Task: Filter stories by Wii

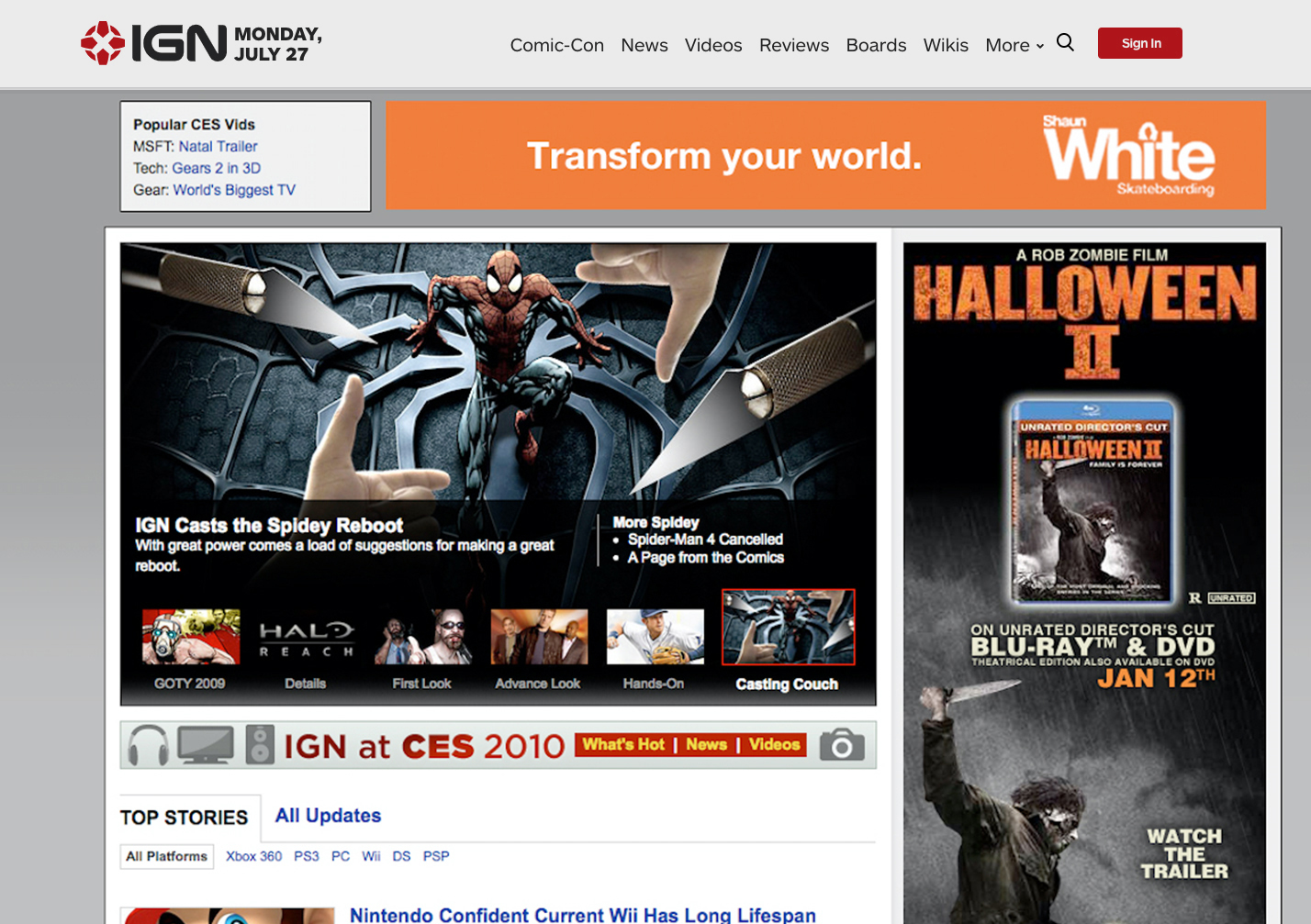Action: (x=371, y=856)
